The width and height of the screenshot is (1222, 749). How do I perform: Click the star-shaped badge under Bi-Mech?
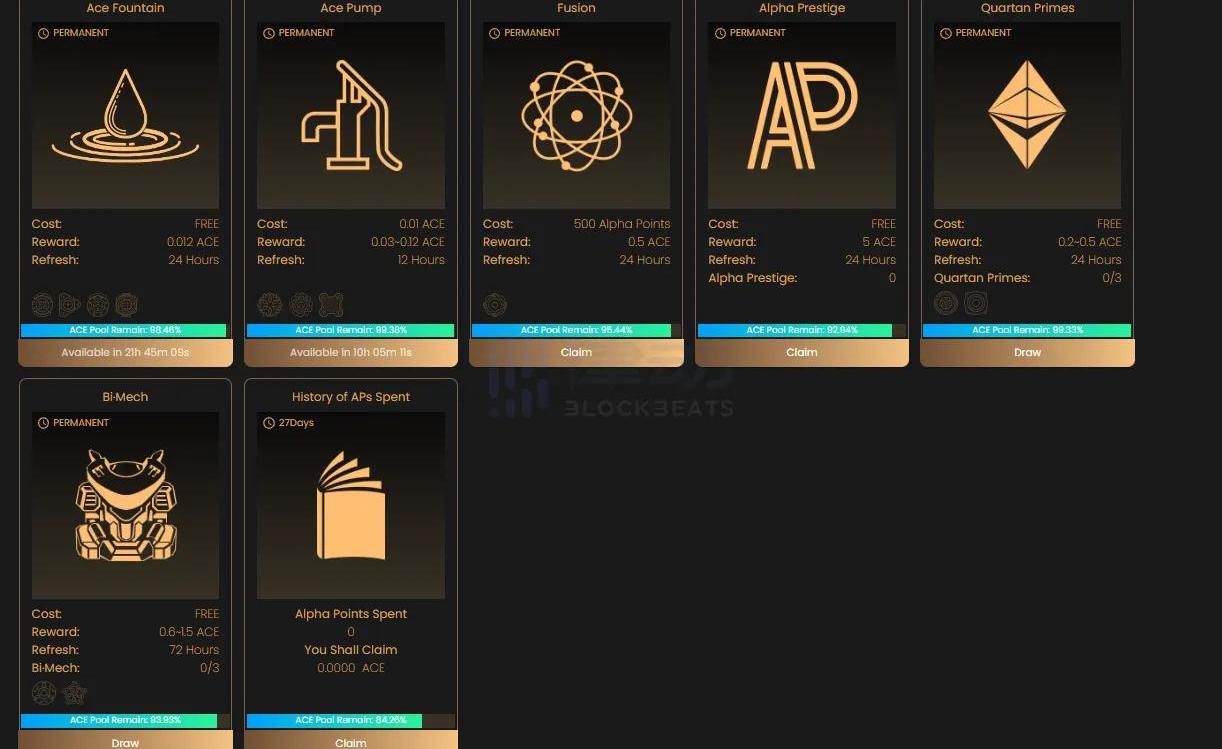[x=74, y=693]
